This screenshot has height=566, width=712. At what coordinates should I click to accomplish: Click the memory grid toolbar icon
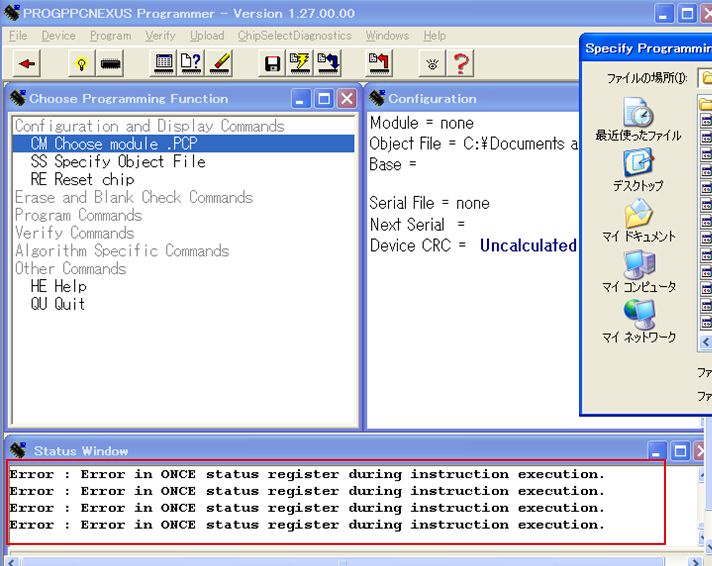pyautogui.click(x=163, y=63)
